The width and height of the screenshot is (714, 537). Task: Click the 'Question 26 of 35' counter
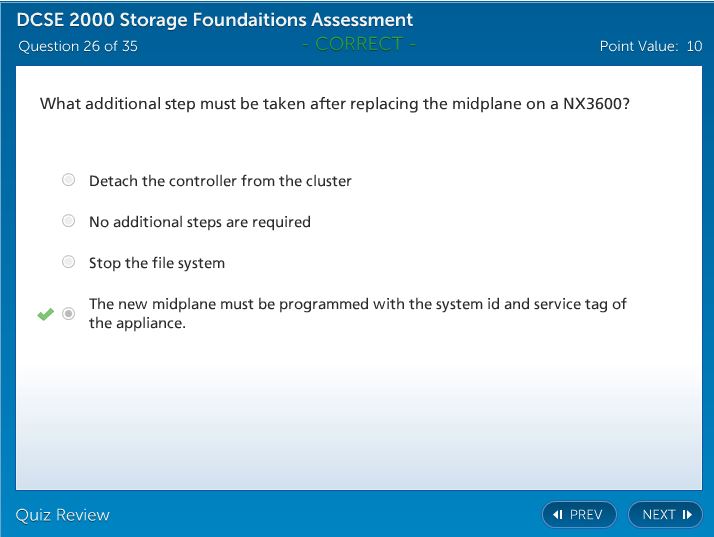78,46
